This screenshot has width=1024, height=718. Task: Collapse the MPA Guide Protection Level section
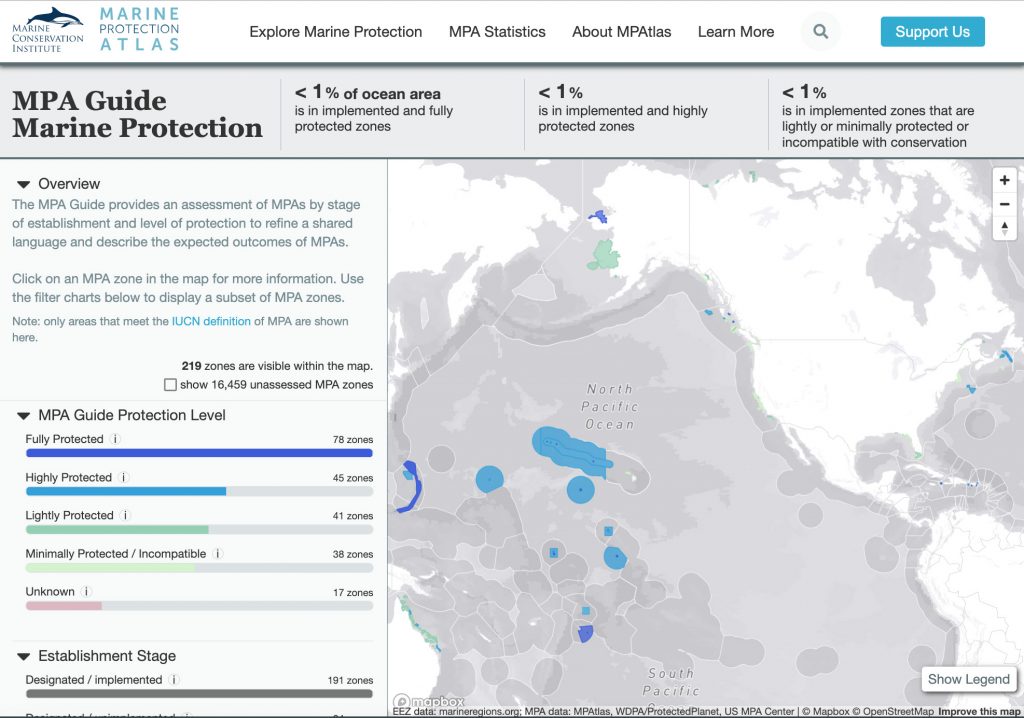click(x=24, y=415)
